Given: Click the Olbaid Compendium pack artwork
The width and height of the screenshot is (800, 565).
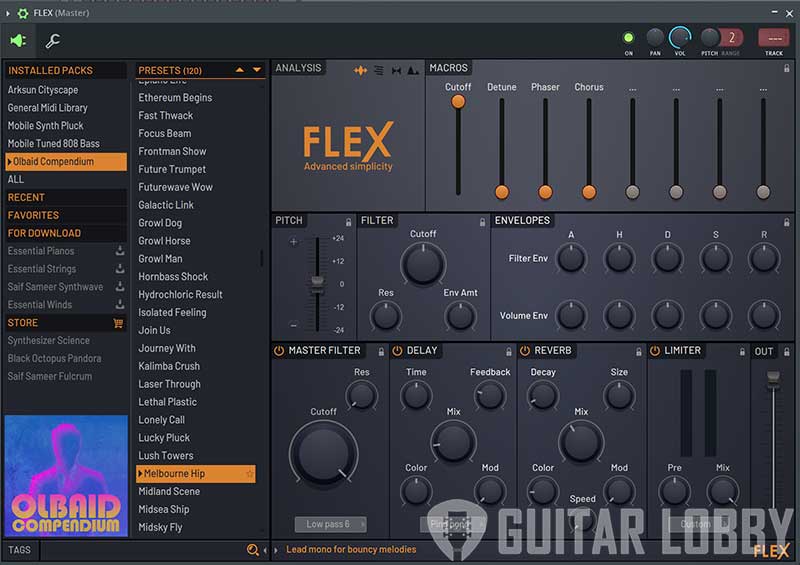Looking at the screenshot, I should (66, 476).
